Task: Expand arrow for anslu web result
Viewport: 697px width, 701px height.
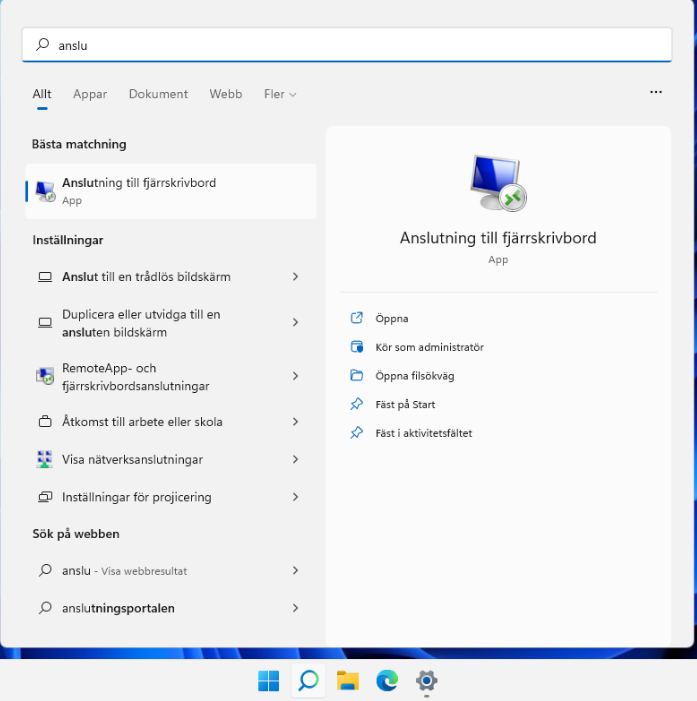Action: pos(295,570)
